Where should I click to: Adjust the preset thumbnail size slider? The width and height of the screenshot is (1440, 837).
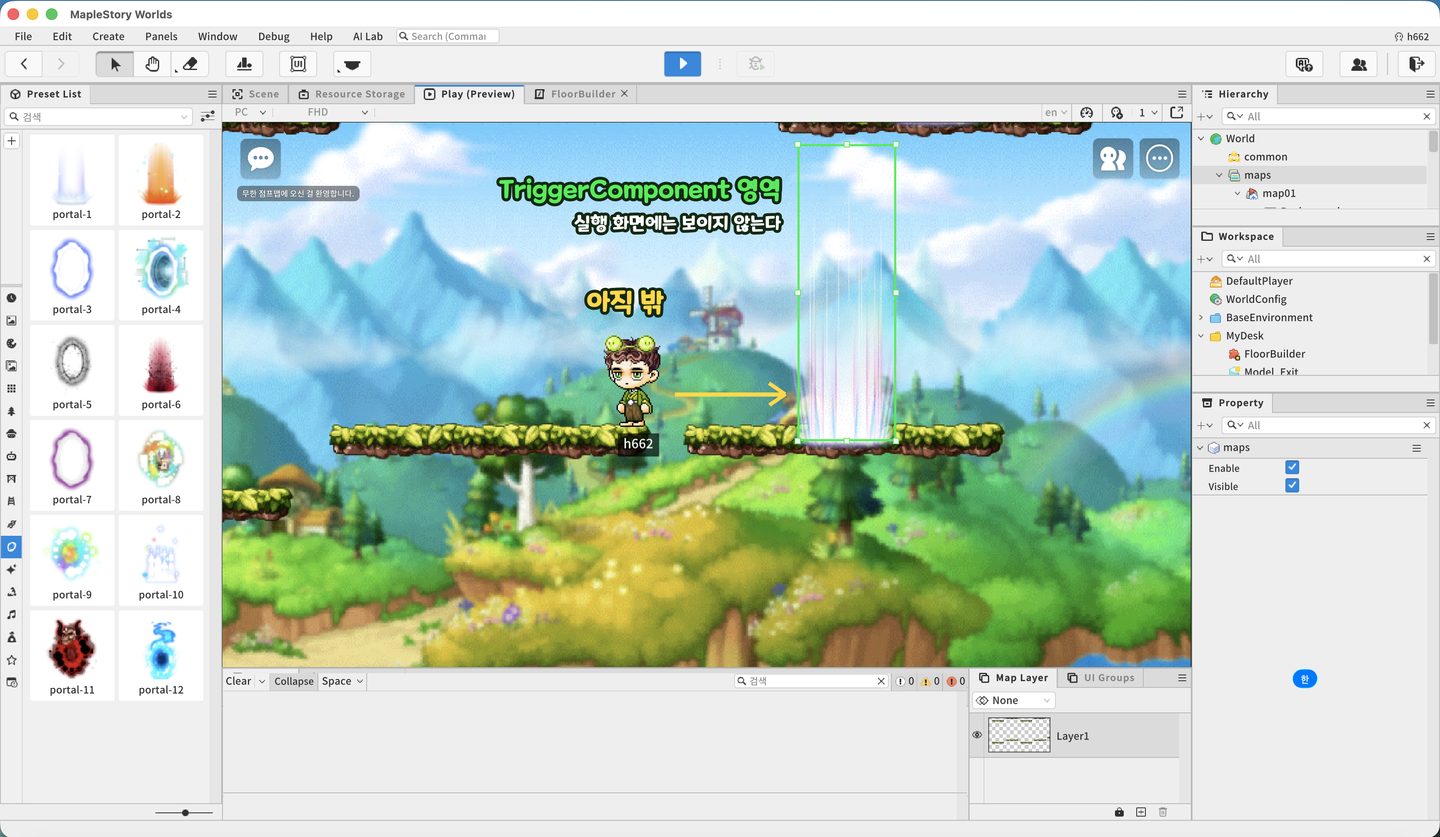coord(185,813)
